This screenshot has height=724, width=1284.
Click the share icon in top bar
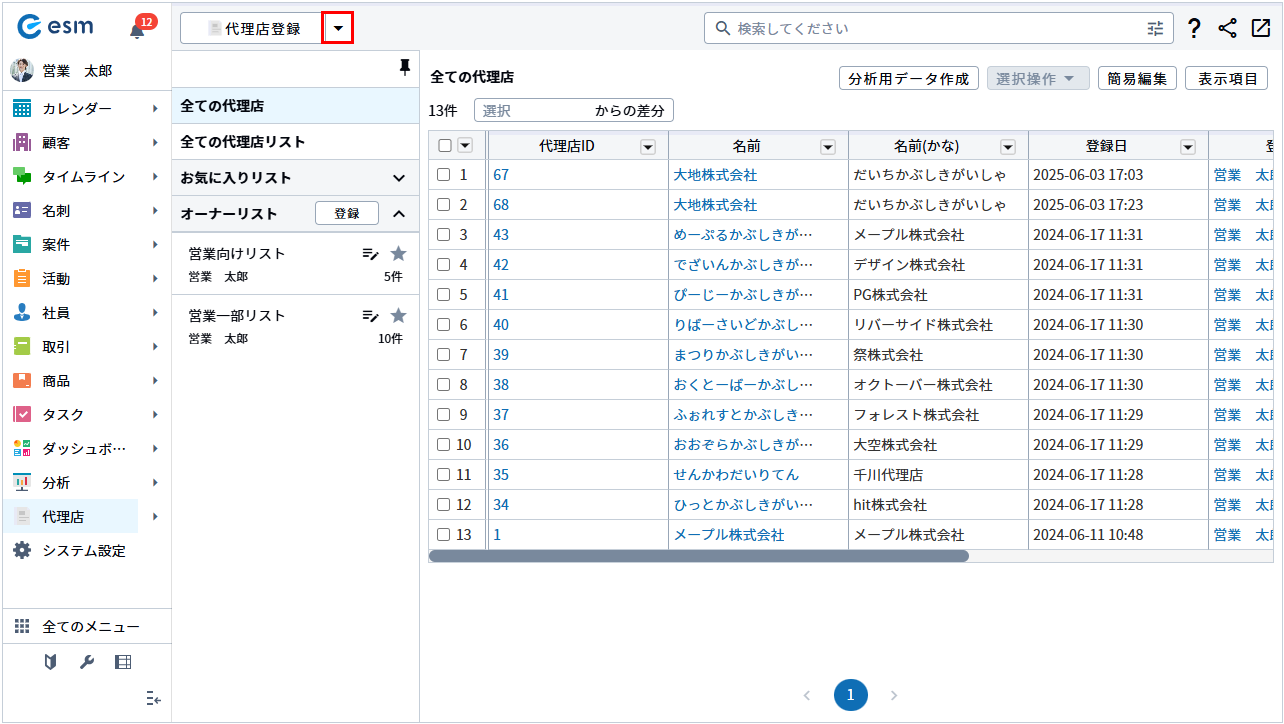pos(1227,29)
